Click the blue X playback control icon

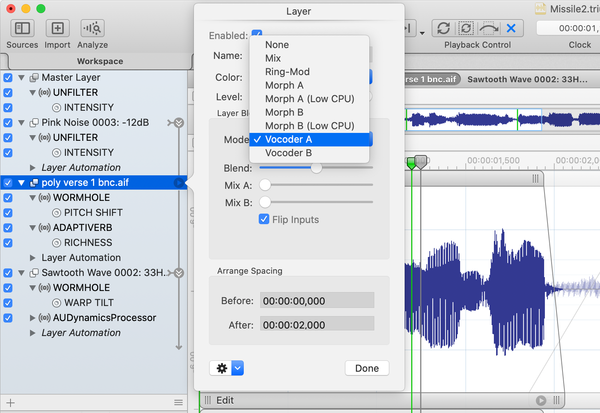(512, 28)
